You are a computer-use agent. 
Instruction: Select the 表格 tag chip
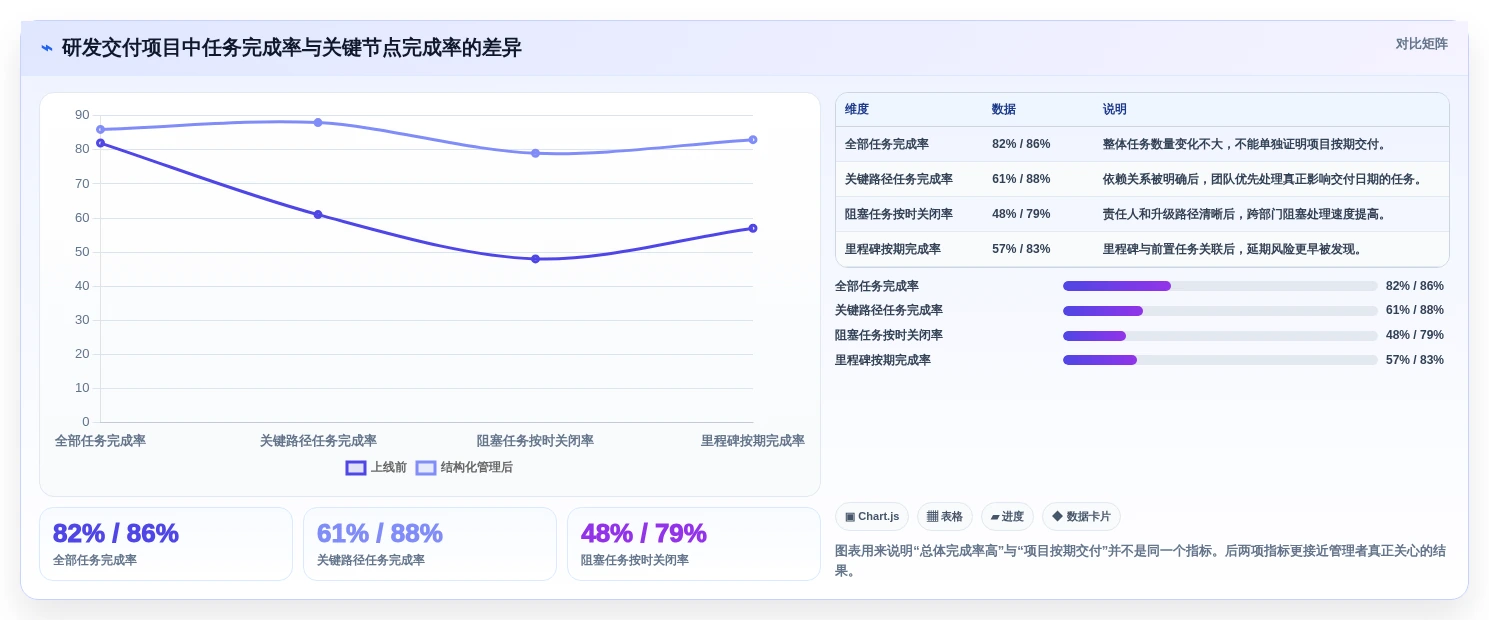(x=945, y=516)
